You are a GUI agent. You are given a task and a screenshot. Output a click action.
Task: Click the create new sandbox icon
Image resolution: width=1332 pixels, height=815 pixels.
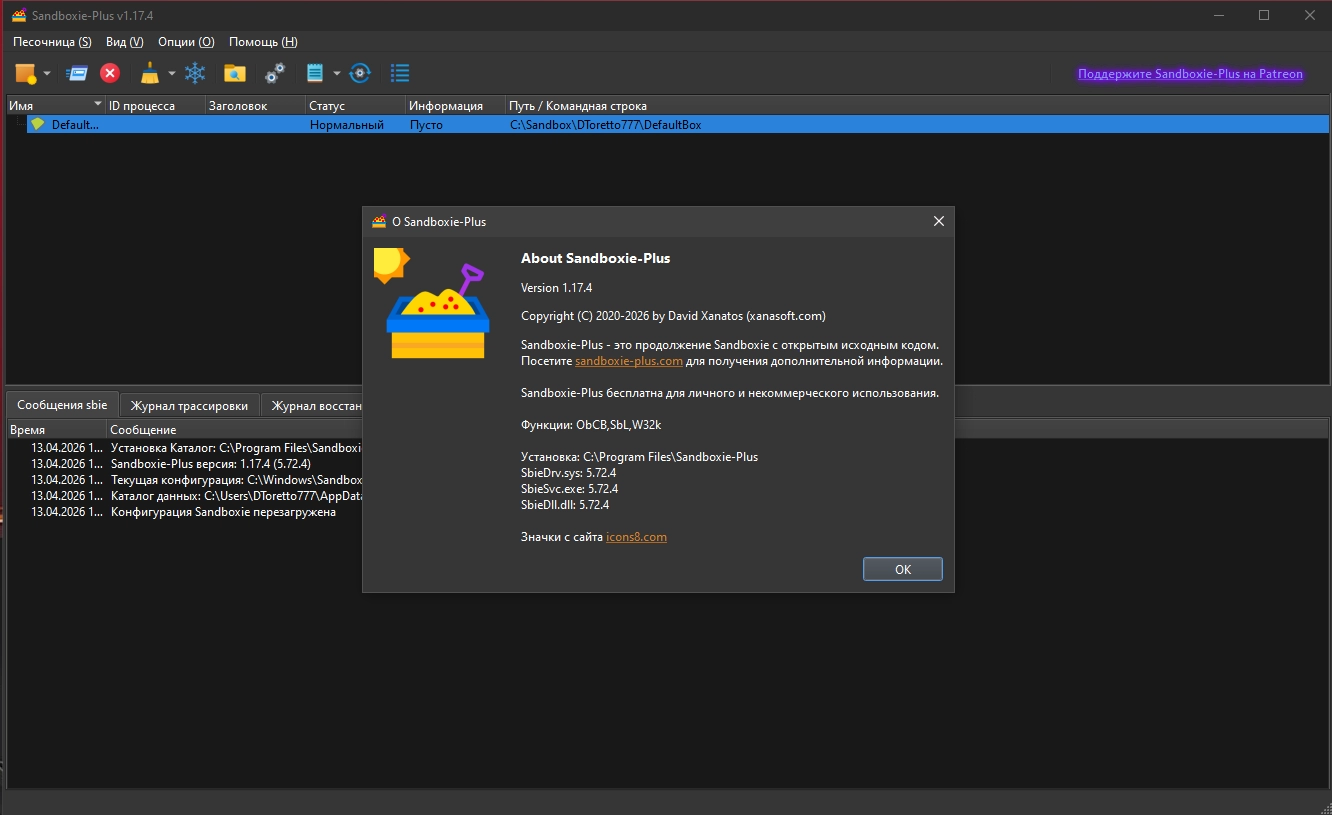(25, 73)
